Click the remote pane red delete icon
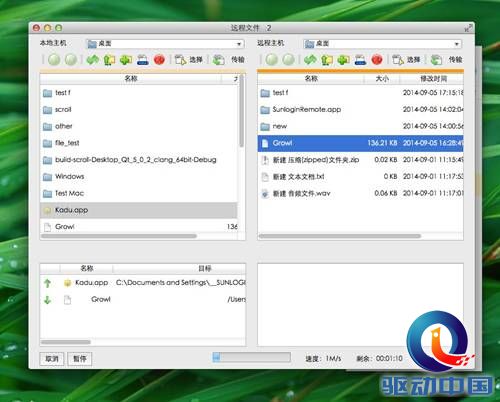This screenshot has height=402, width=500. [377, 60]
